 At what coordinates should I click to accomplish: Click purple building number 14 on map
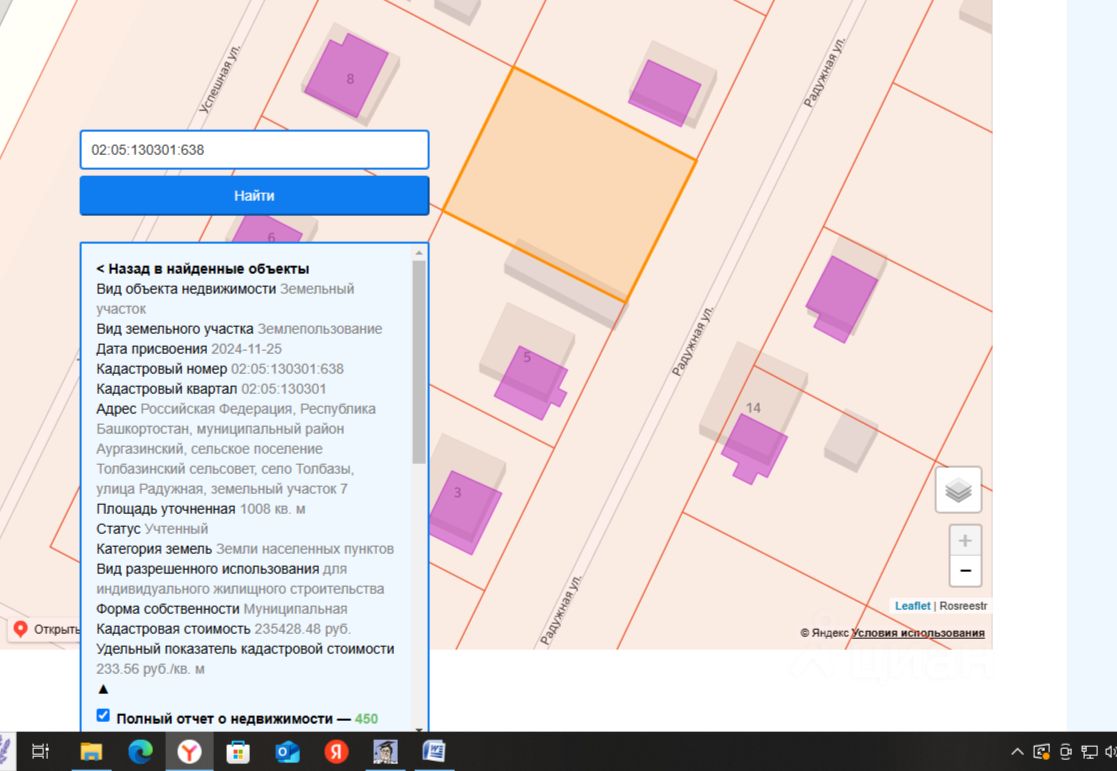pyautogui.click(x=754, y=447)
